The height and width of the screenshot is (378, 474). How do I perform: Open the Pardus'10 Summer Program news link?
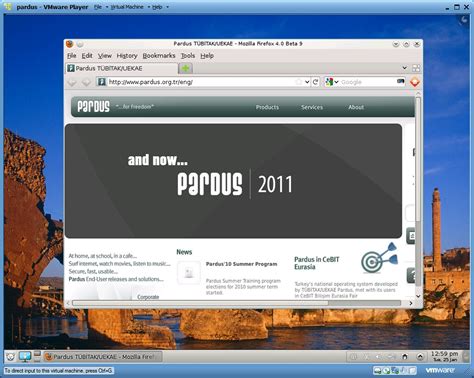coord(241,264)
